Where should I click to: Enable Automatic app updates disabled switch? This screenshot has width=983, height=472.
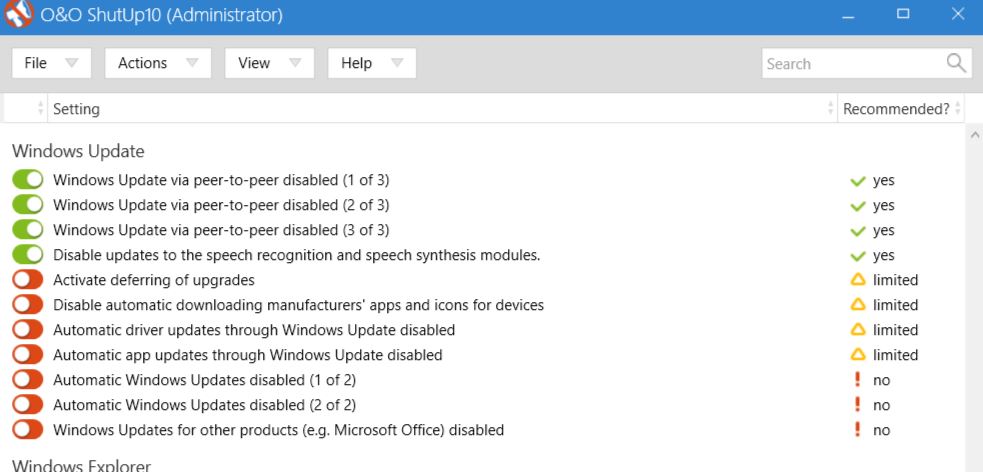(28, 355)
